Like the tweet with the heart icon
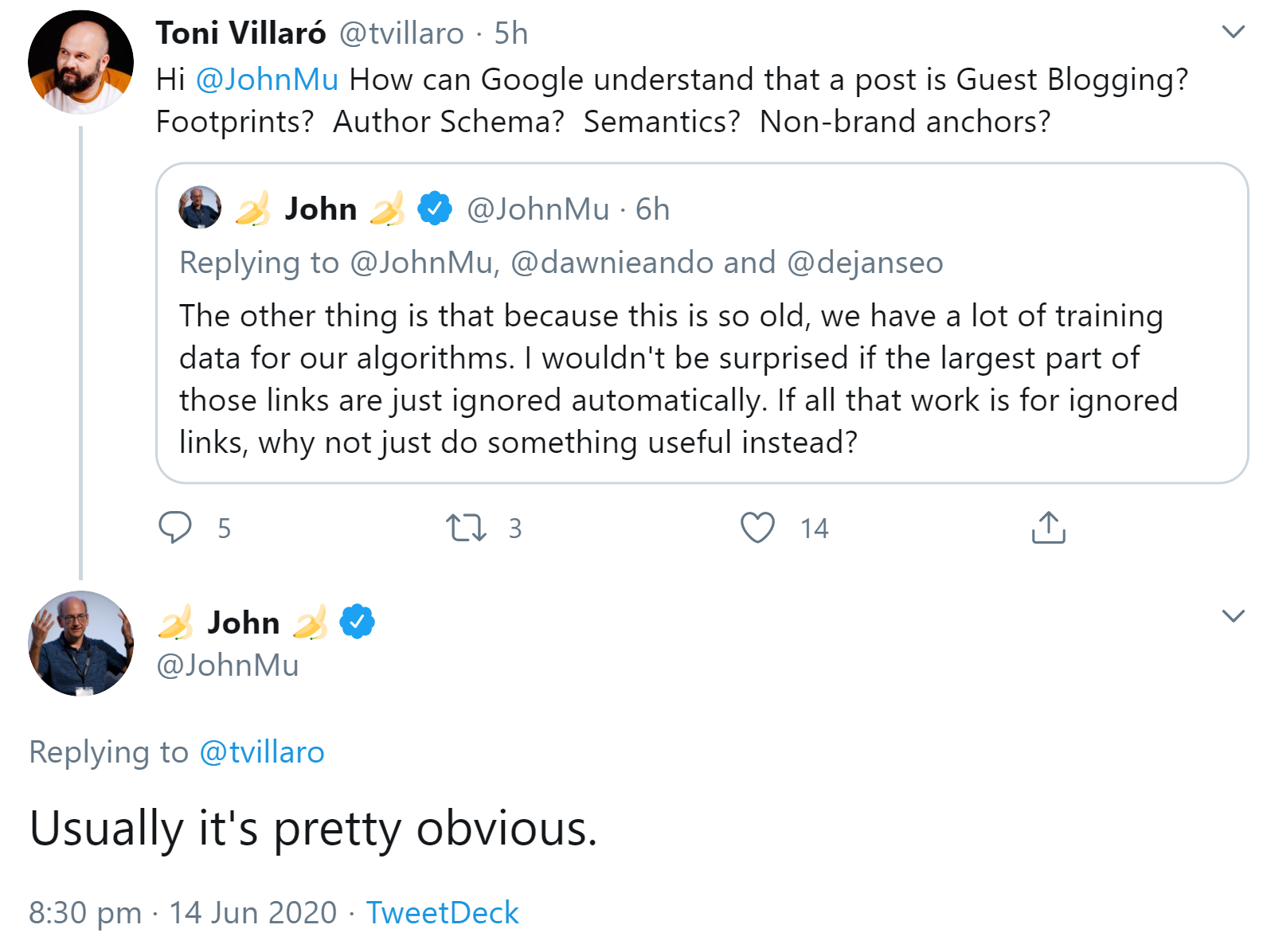 pos(757,527)
